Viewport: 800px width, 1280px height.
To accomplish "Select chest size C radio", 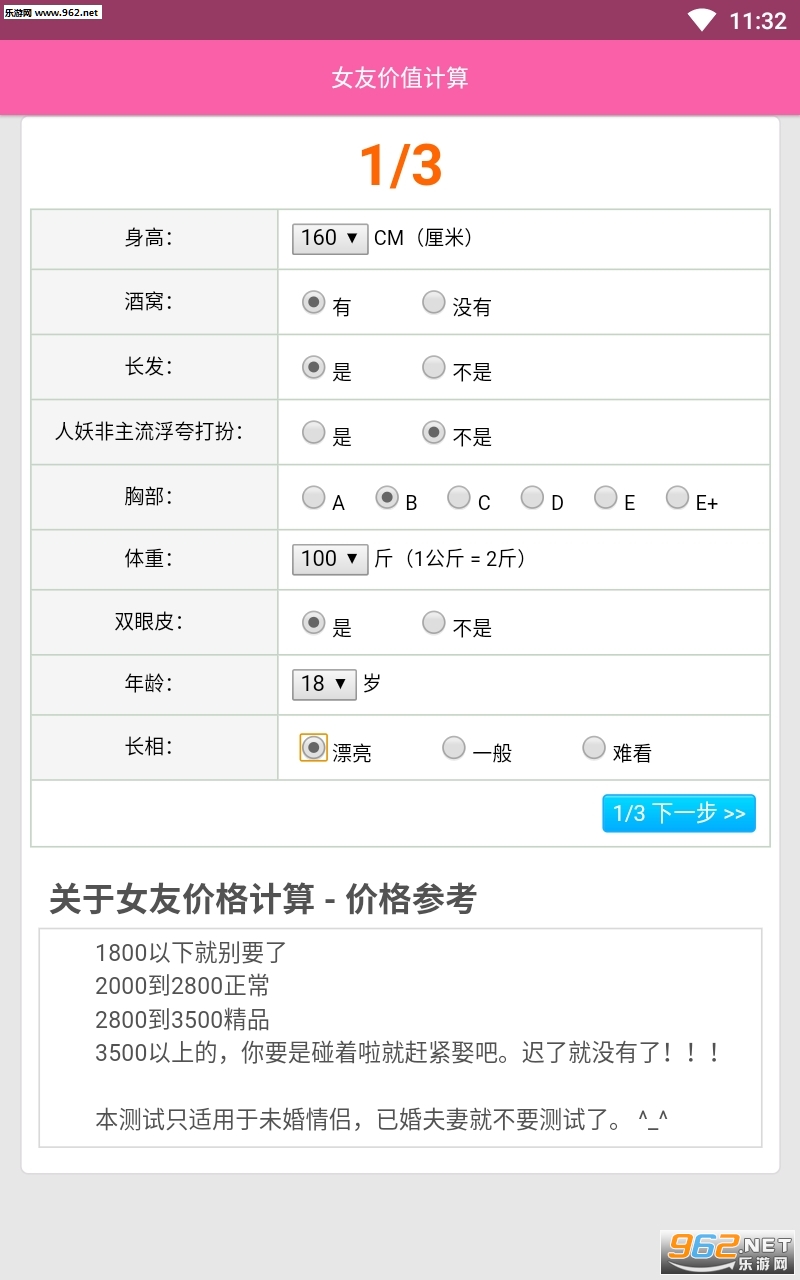I will click(x=459, y=497).
